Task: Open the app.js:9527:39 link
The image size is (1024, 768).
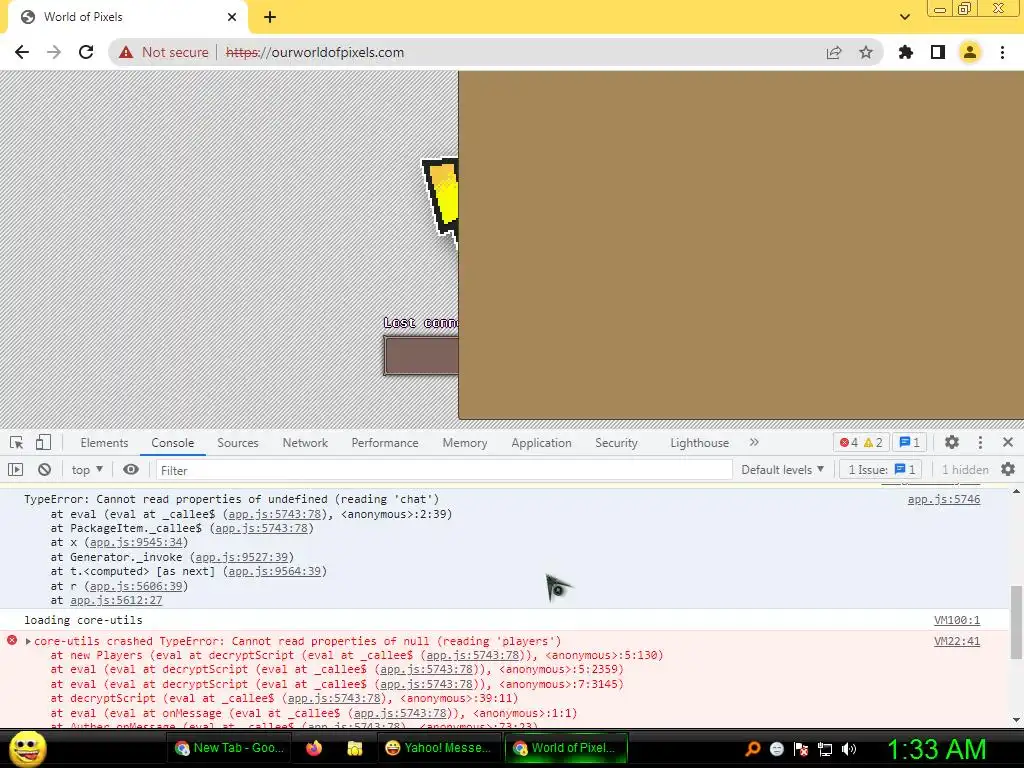Action: (242, 557)
